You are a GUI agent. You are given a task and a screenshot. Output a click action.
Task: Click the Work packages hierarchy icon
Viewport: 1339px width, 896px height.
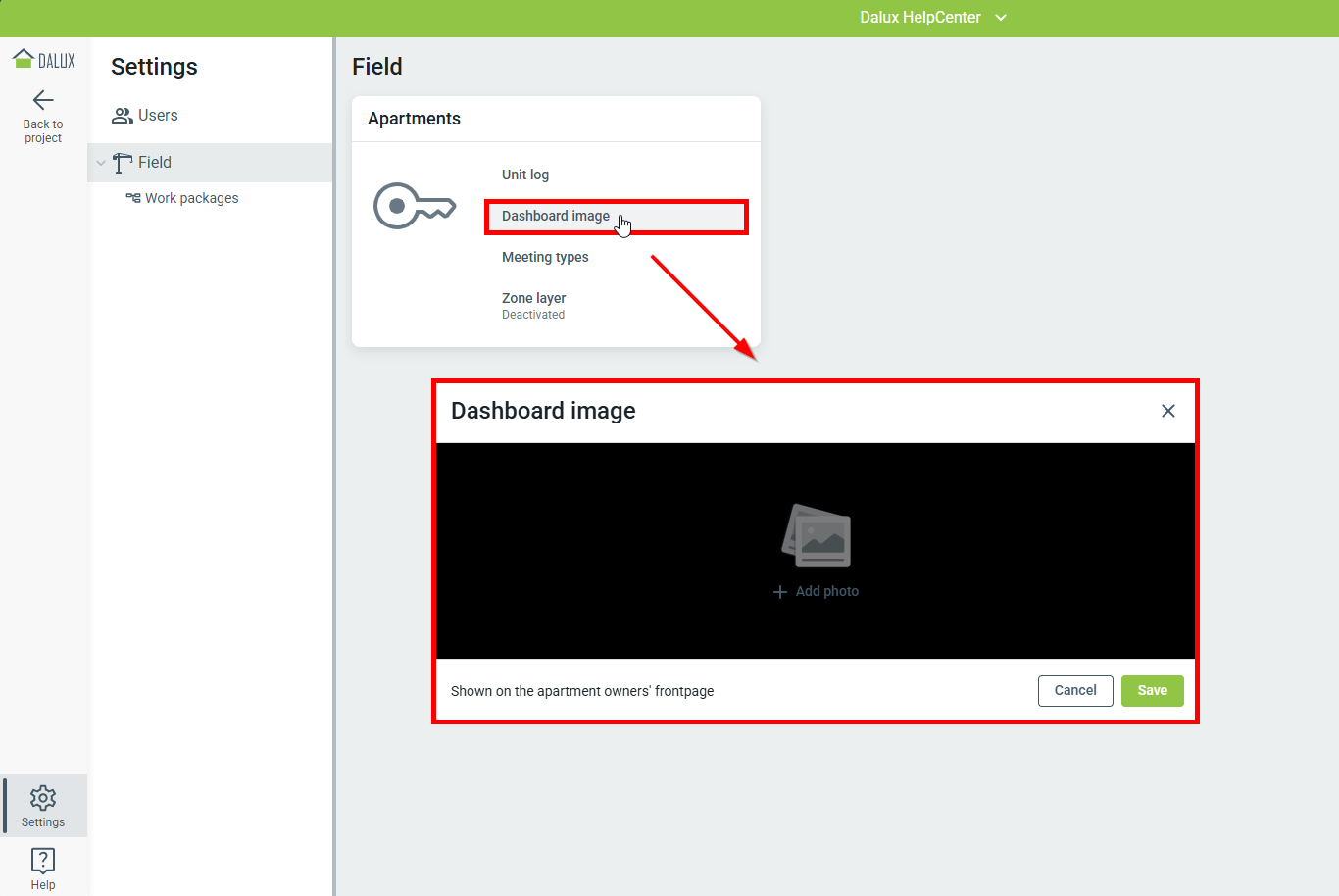(133, 198)
